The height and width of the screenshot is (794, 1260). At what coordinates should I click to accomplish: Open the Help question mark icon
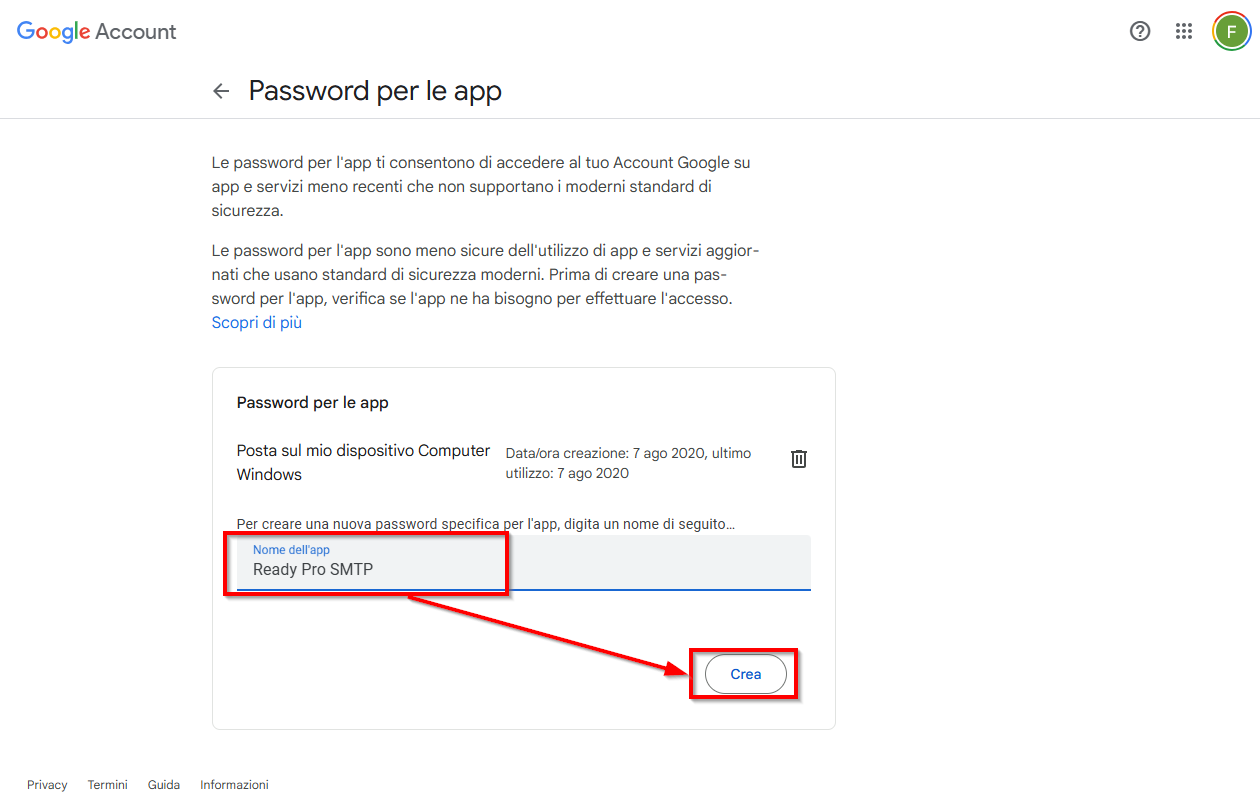click(1139, 31)
